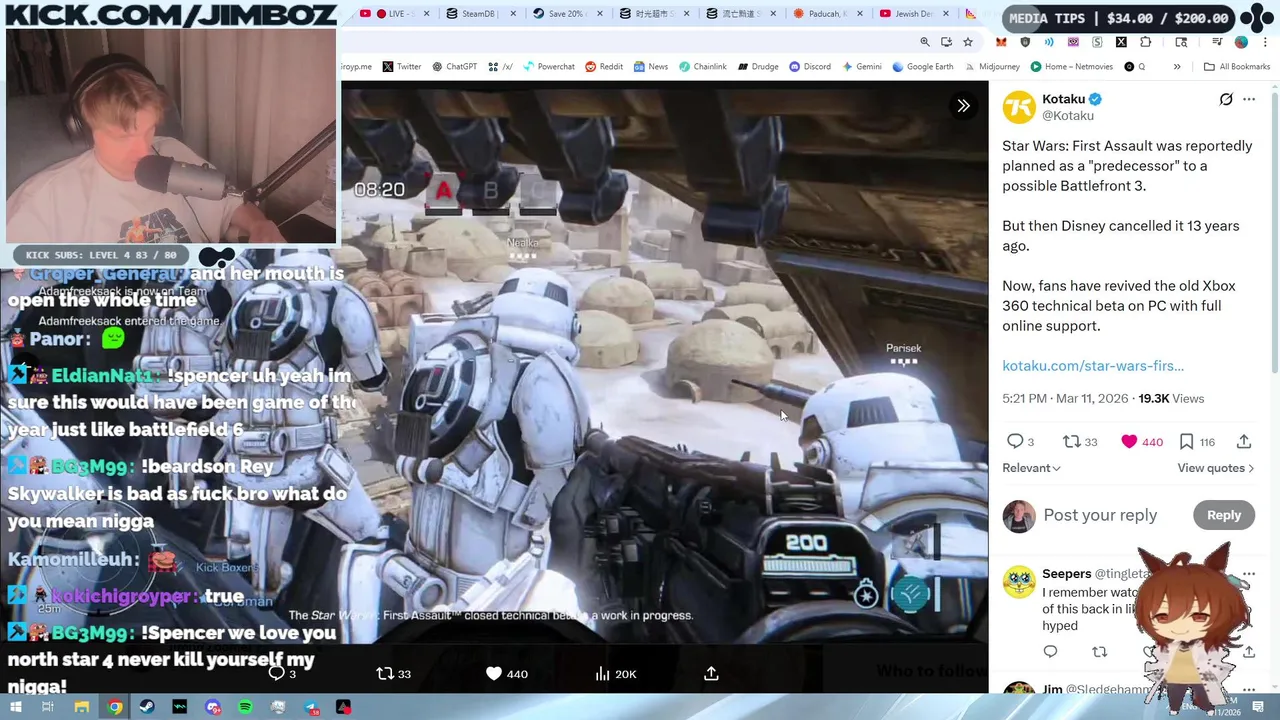
Task: Reply to Seepers comment
Action: (1050, 652)
